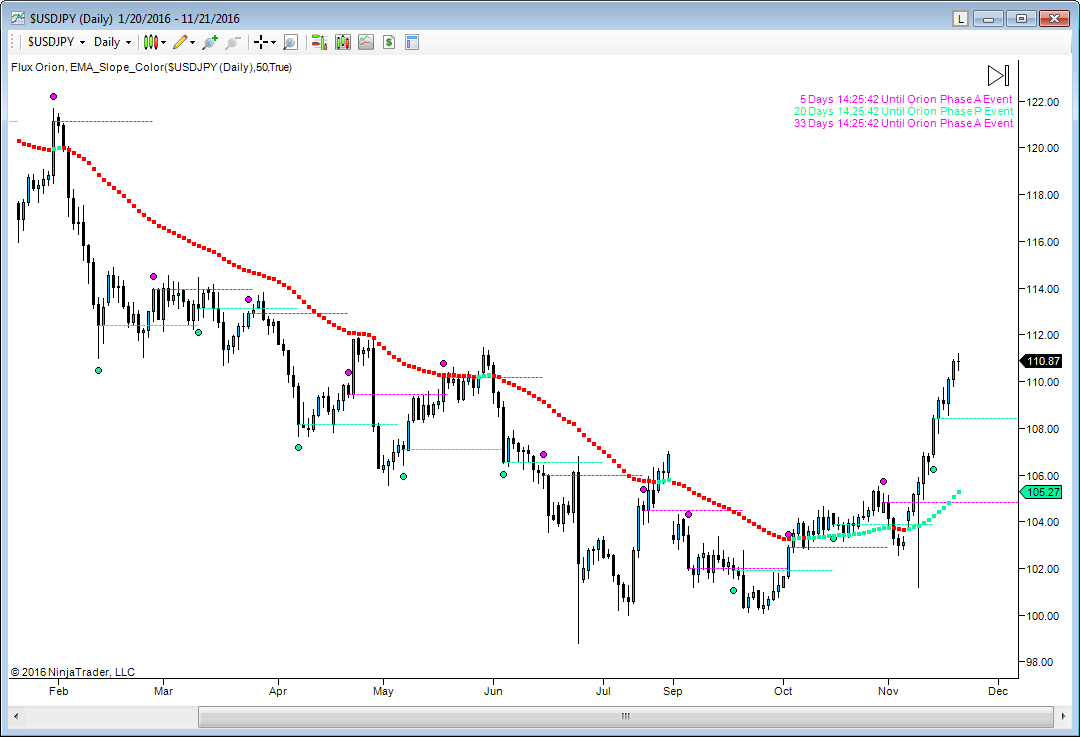Expand the drawing tools dropdown arrow
This screenshot has width=1080, height=737.
click(x=193, y=43)
